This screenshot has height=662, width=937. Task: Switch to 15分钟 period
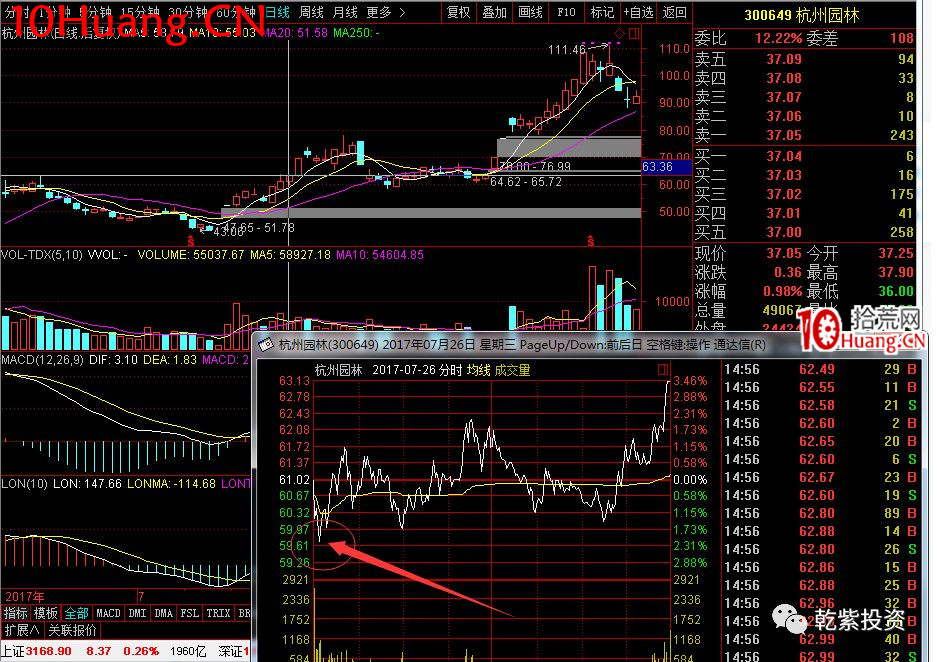[140, 13]
